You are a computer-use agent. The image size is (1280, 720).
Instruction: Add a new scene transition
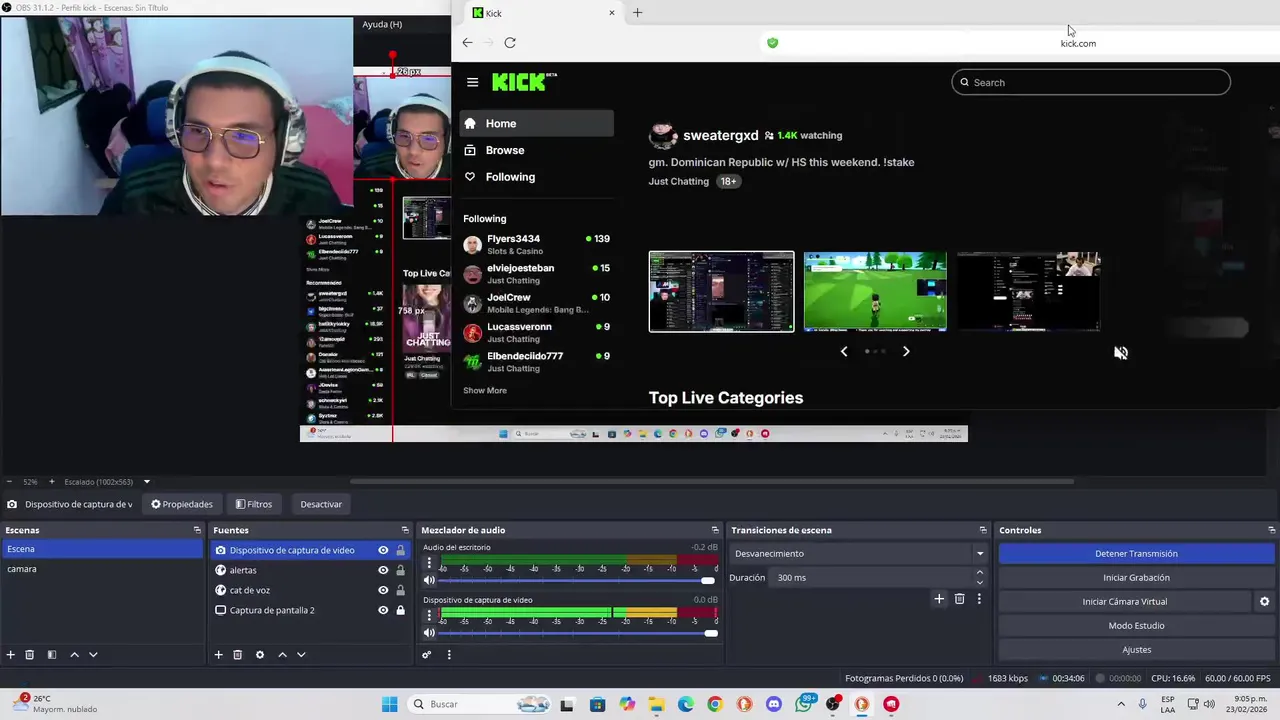(939, 599)
